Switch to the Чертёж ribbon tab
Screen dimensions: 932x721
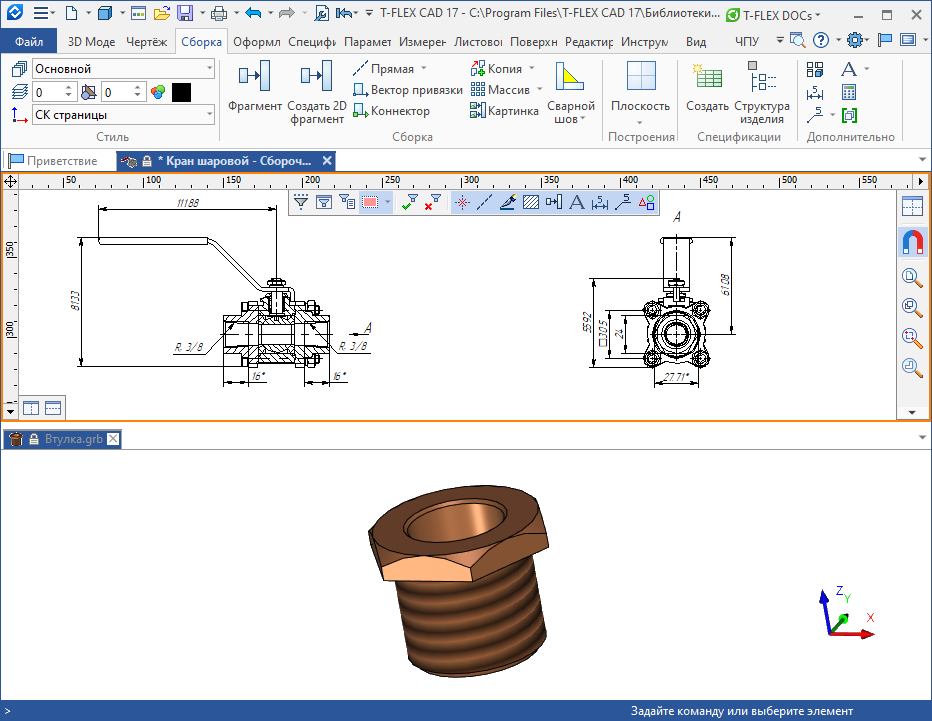point(146,42)
